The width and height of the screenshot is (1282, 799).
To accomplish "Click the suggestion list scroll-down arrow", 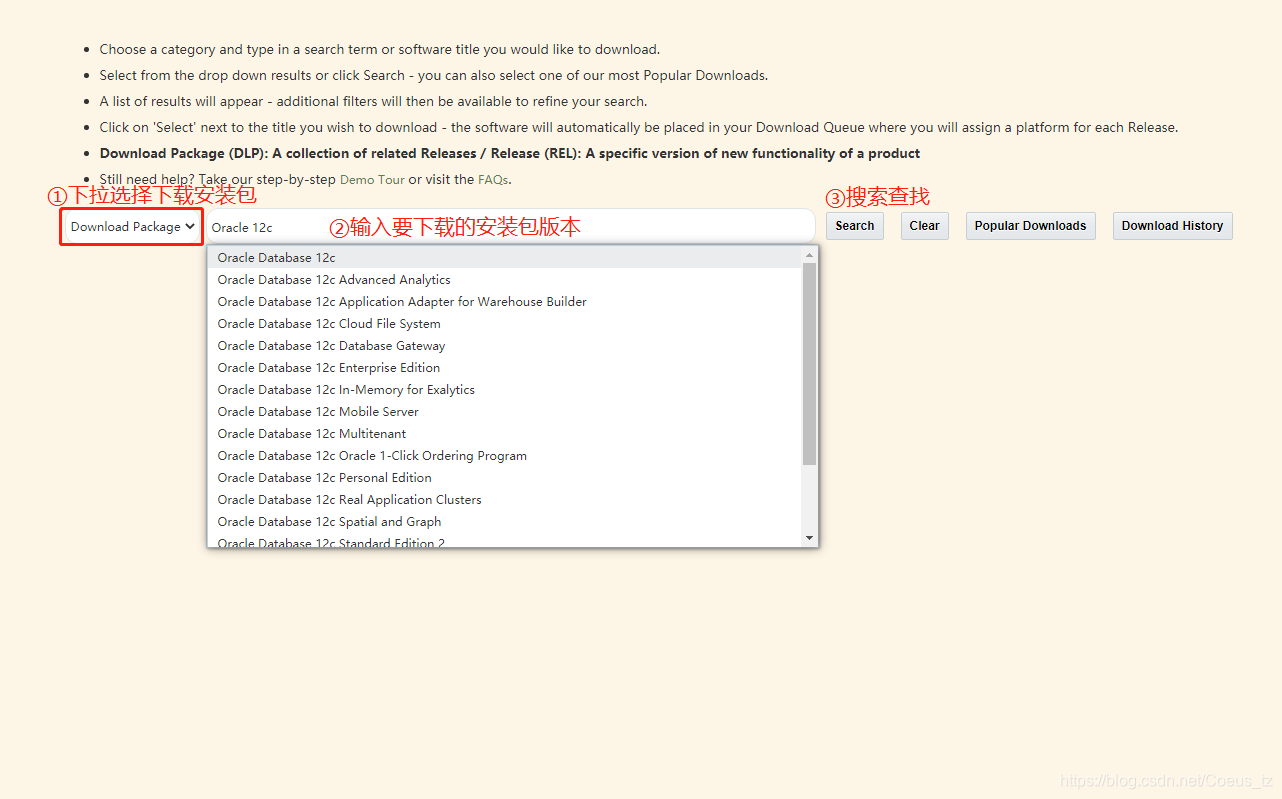I will [810, 539].
